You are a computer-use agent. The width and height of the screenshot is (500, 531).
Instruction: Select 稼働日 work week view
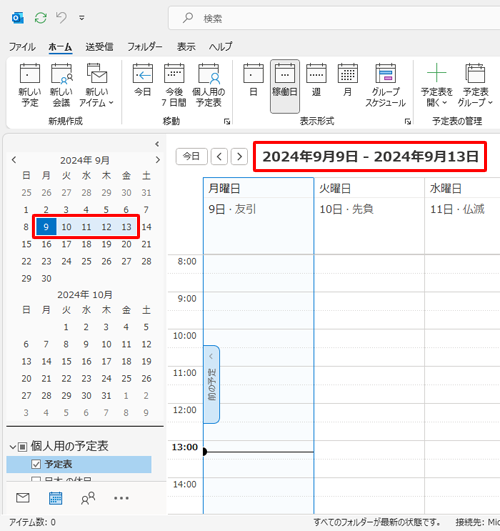click(285, 86)
